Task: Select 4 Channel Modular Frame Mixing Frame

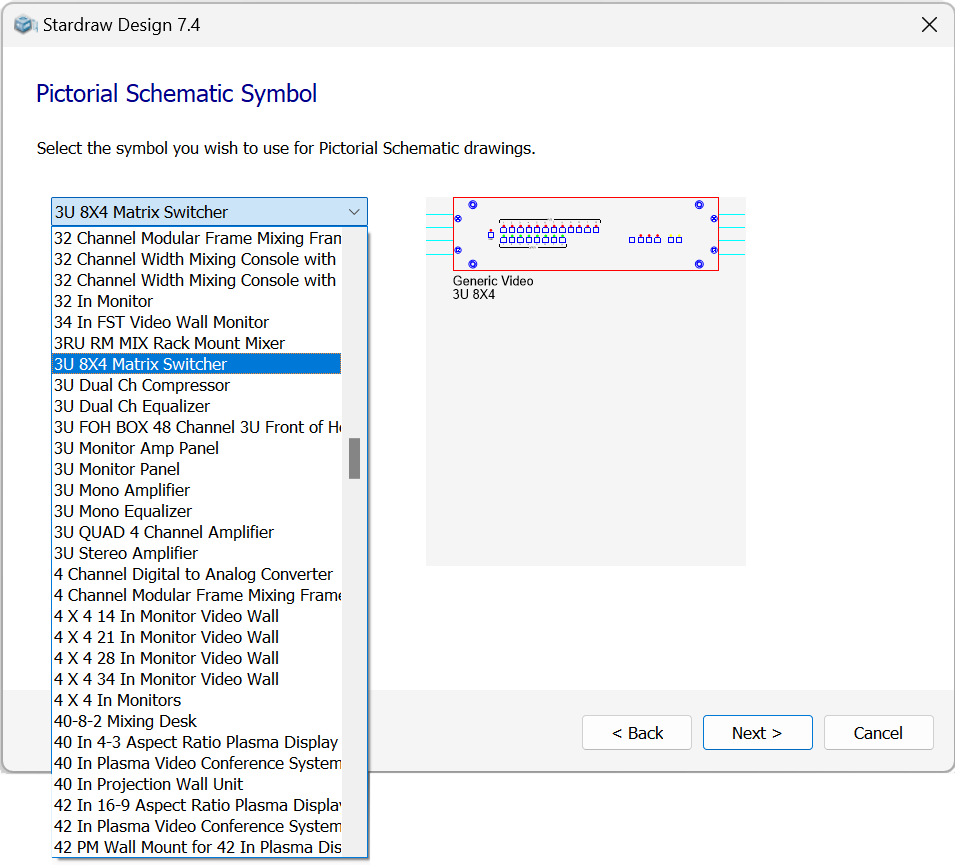Action: pyautogui.click(x=197, y=596)
